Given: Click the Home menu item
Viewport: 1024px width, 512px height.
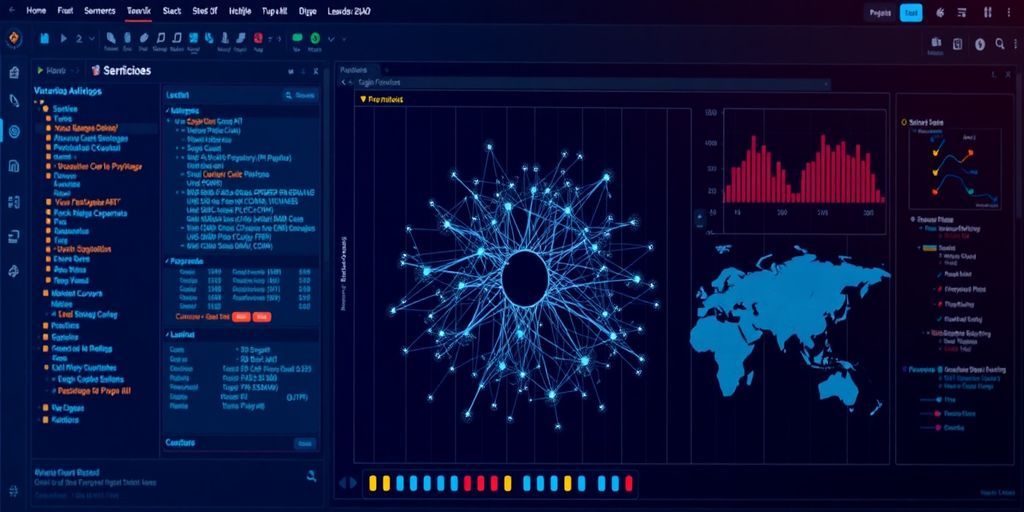Looking at the screenshot, I should click(36, 11).
